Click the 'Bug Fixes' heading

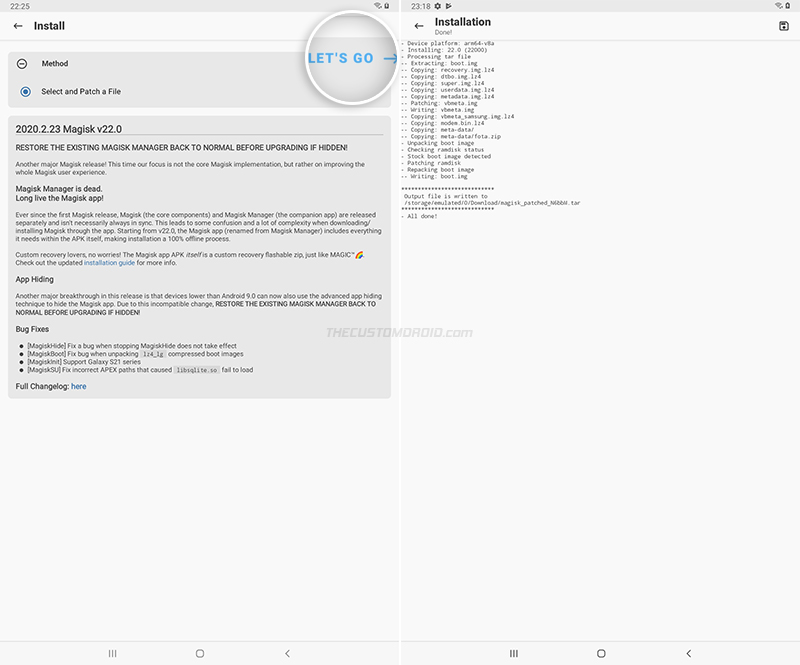32,329
